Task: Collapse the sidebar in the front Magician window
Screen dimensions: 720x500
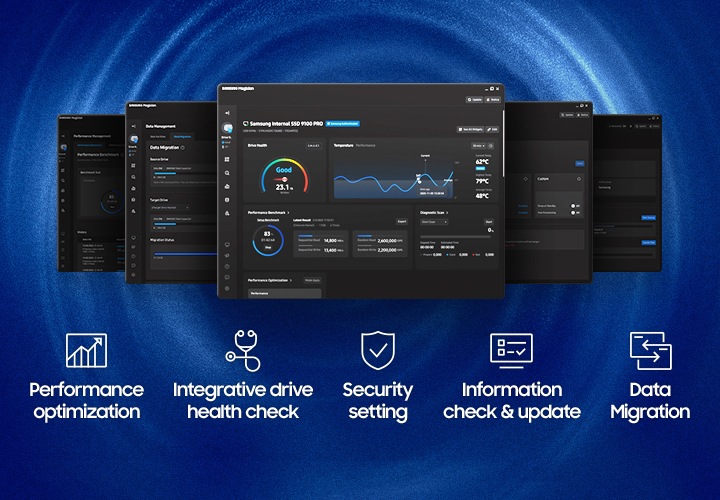Action: (x=227, y=113)
